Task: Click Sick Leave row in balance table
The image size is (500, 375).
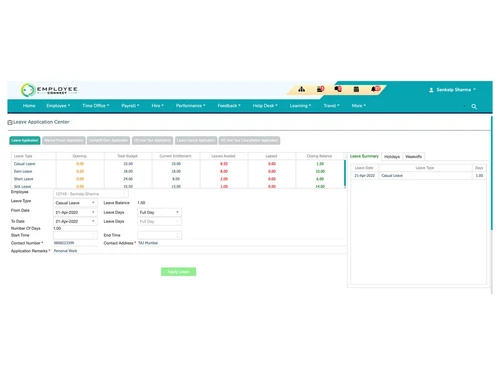Action: [178, 186]
